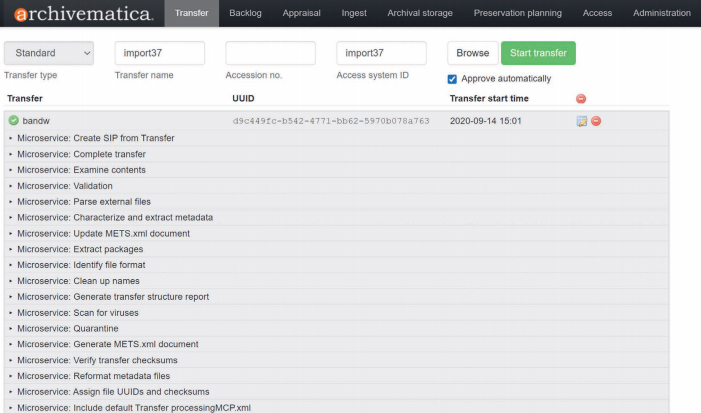The height and width of the screenshot is (413, 701).
Task: Open the Transfer type Standard dropdown
Action: pos(49,53)
